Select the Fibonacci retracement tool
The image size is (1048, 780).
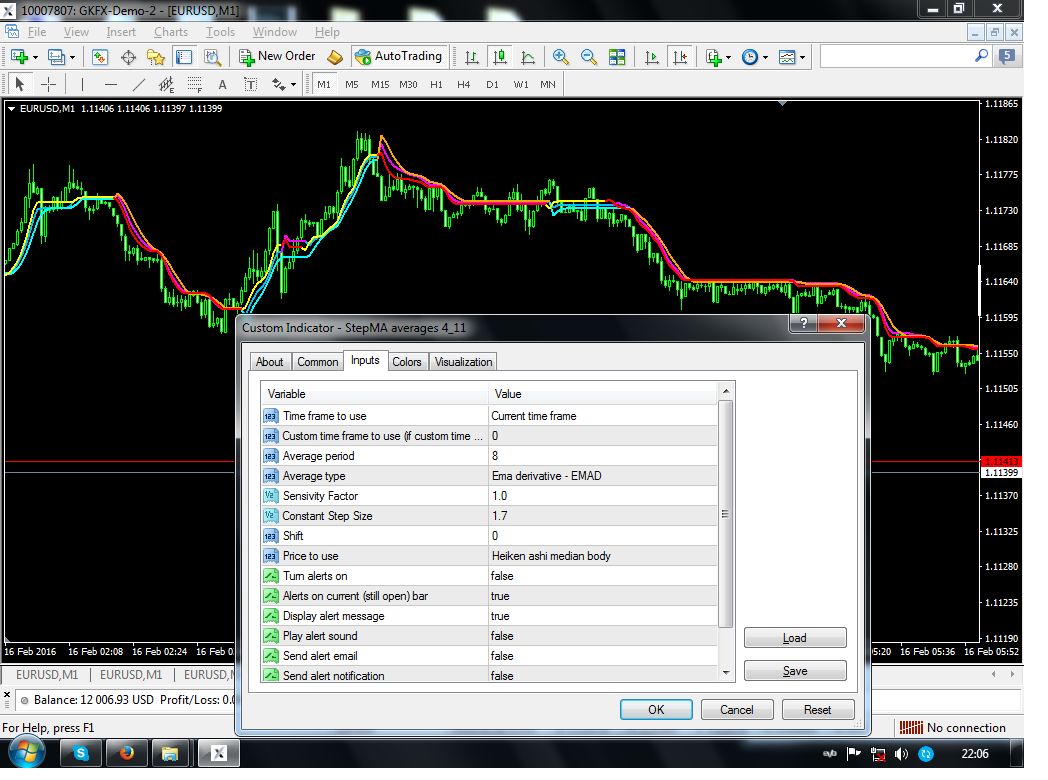194,84
